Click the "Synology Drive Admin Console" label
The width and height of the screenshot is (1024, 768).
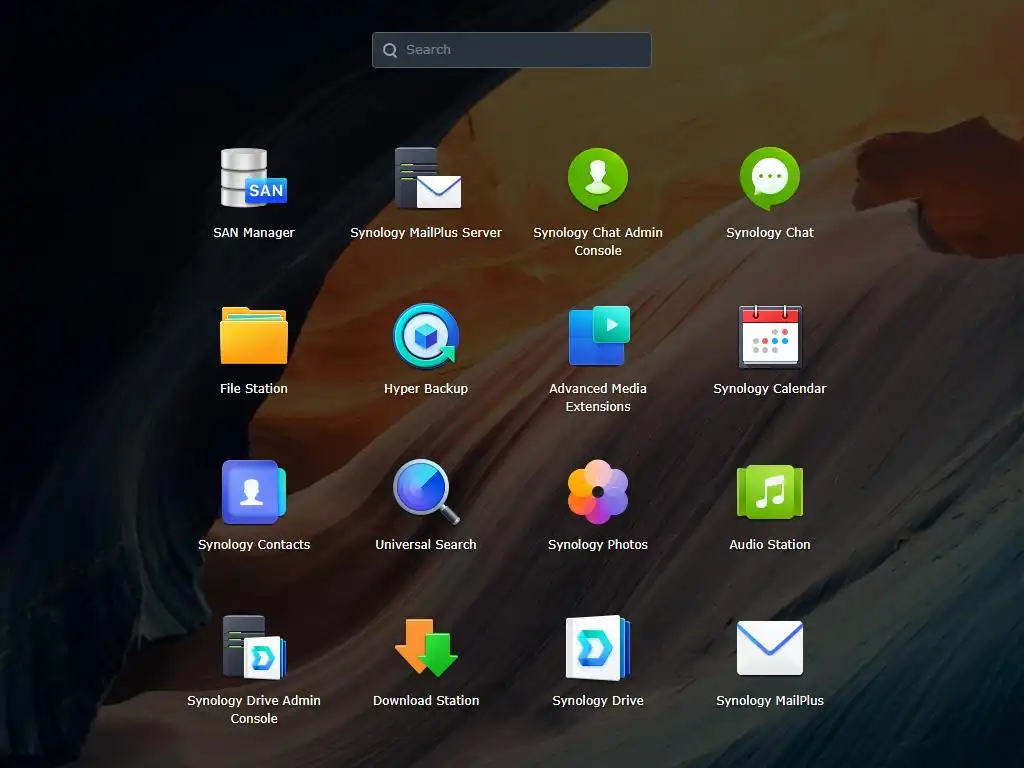(253, 709)
